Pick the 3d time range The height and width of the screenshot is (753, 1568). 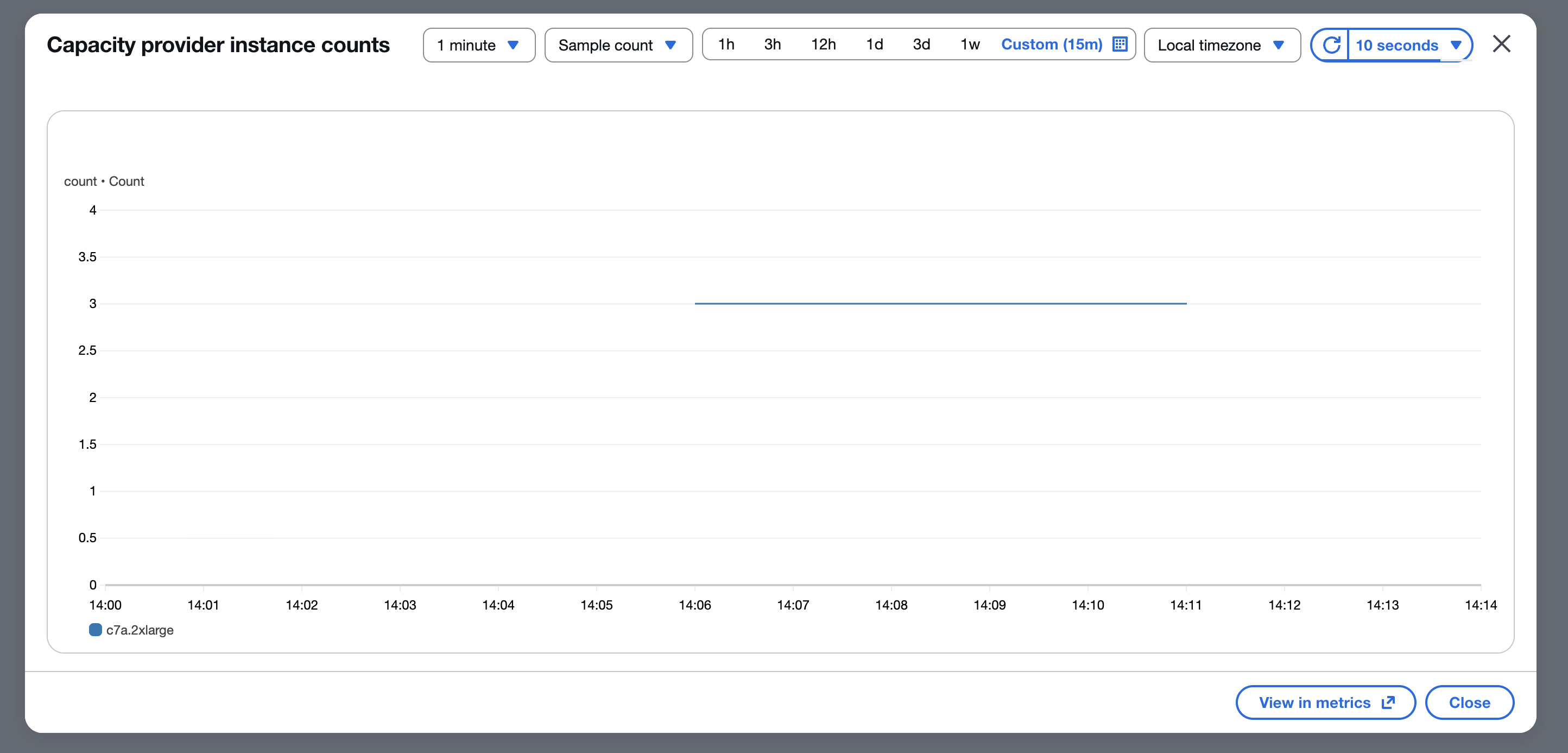(921, 45)
